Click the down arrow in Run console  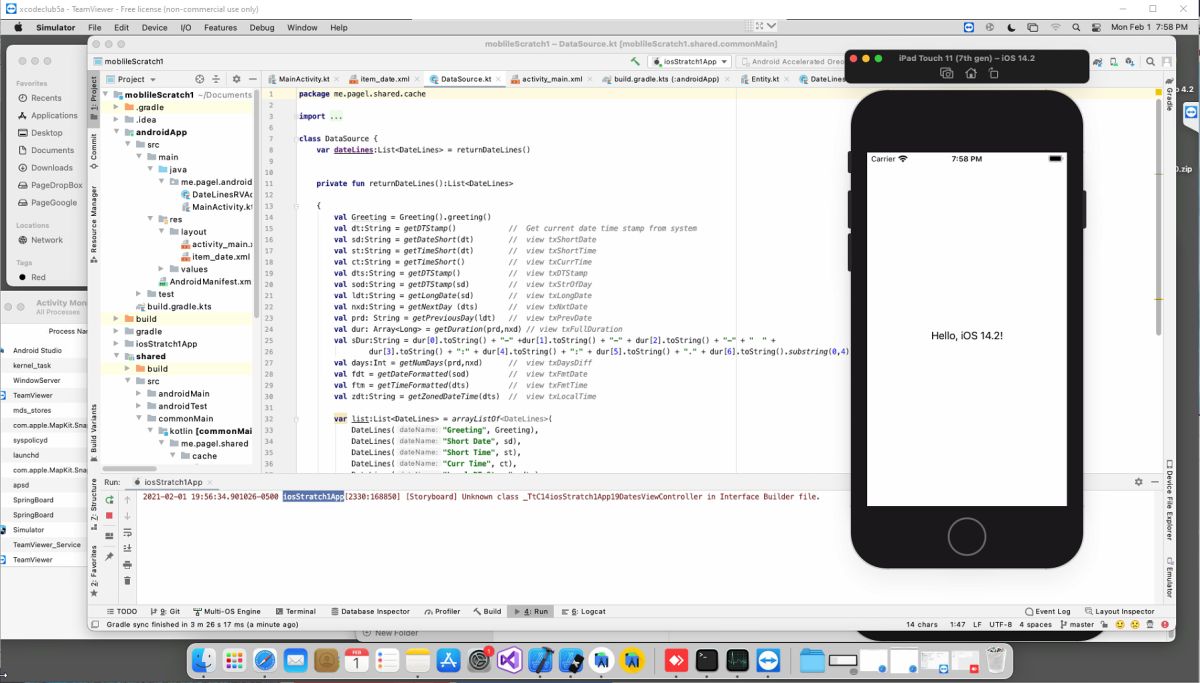[x=127, y=516]
